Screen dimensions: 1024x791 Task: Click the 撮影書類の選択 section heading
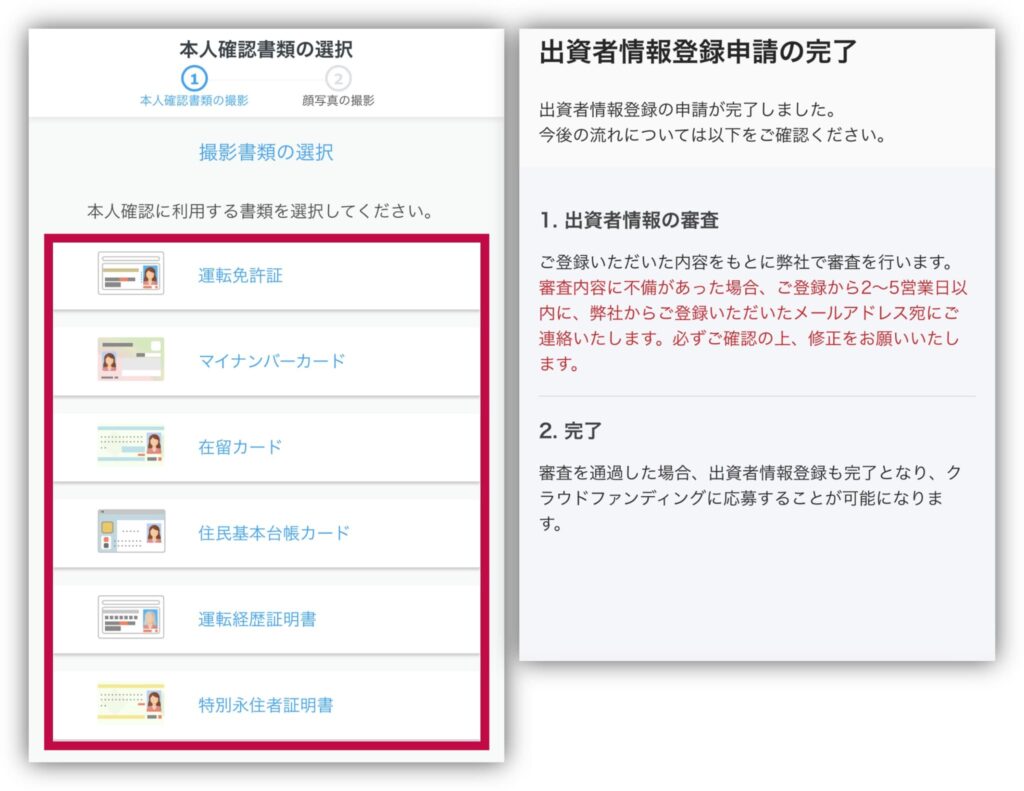(x=266, y=153)
